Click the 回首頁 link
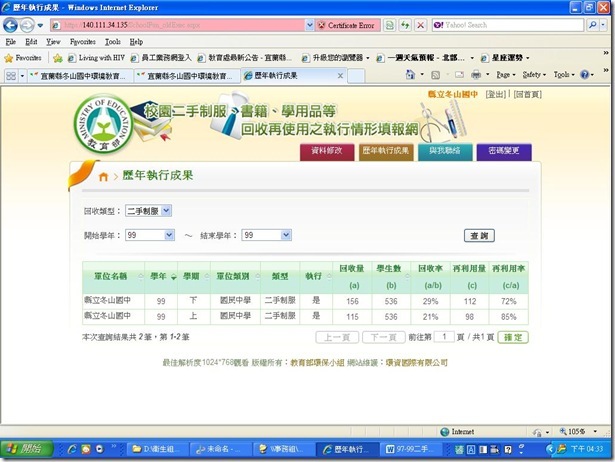 (528, 94)
